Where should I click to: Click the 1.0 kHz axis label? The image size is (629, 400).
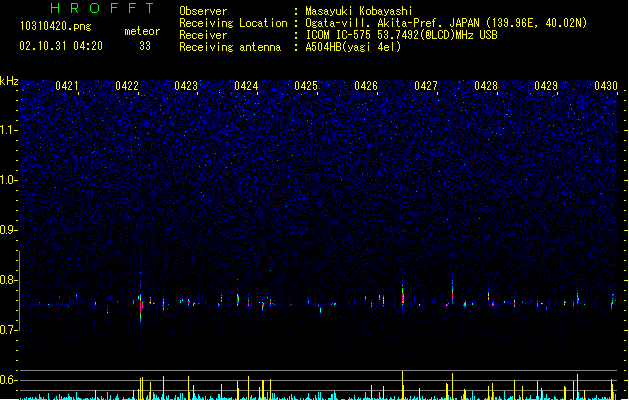point(9,180)
